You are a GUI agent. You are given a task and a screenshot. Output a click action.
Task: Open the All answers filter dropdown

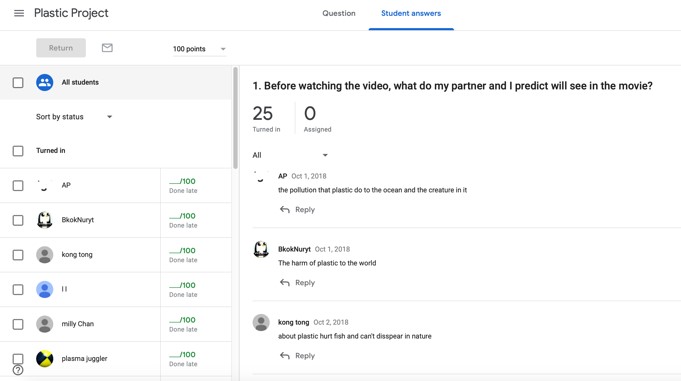pyautogui.click(x=290, y=155)
